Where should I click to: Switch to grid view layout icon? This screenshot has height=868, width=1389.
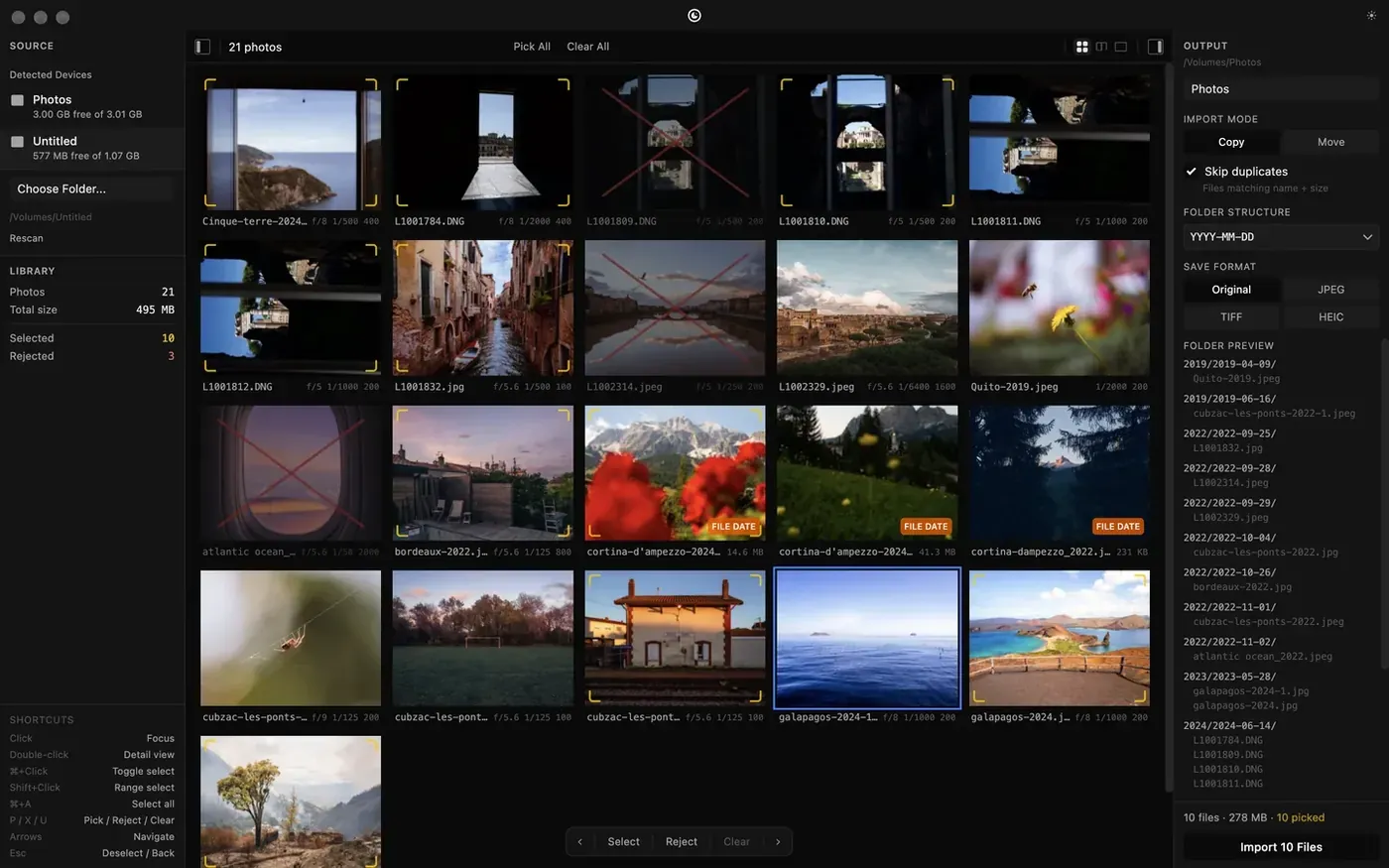tap(1082, 47)
